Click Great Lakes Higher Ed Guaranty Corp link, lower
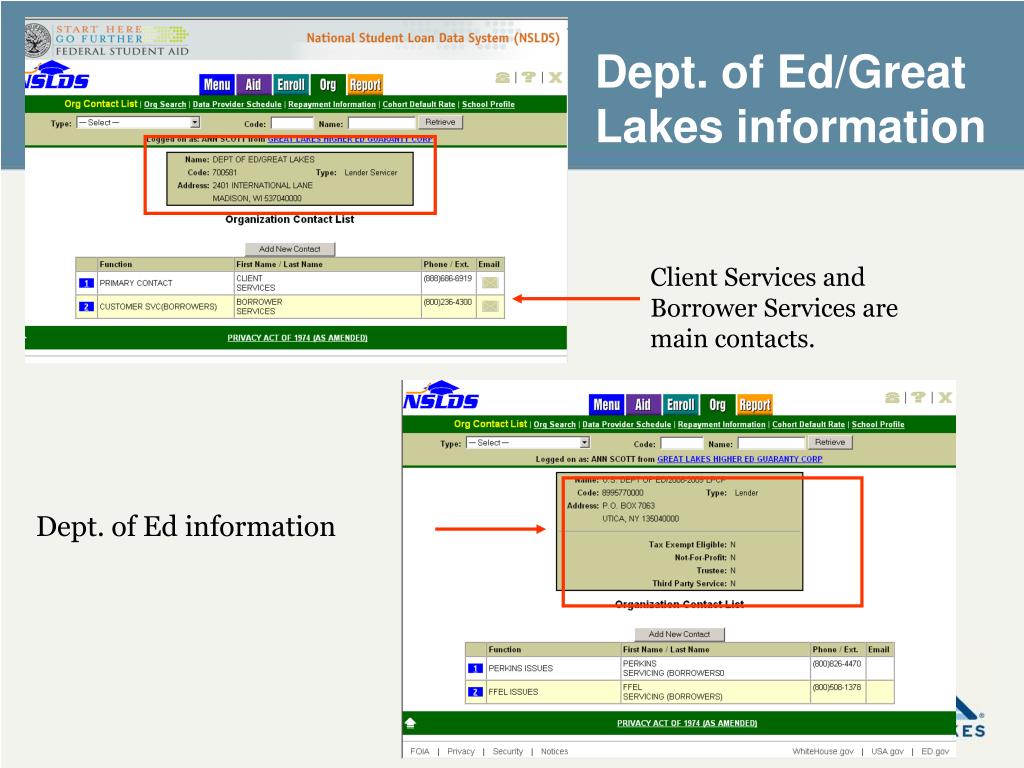Screen dimensions: 1024x768 pos(740,459)
